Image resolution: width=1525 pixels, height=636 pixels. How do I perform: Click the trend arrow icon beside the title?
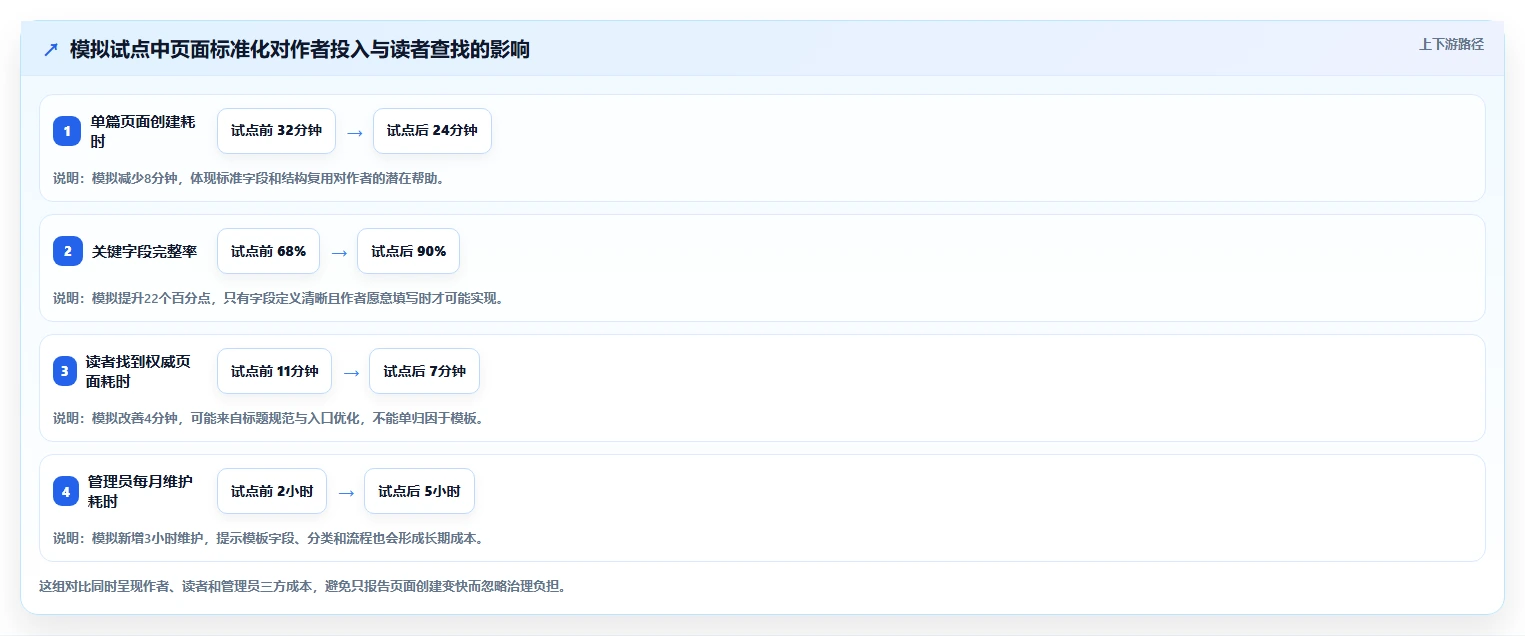click(x=51, y=49)
